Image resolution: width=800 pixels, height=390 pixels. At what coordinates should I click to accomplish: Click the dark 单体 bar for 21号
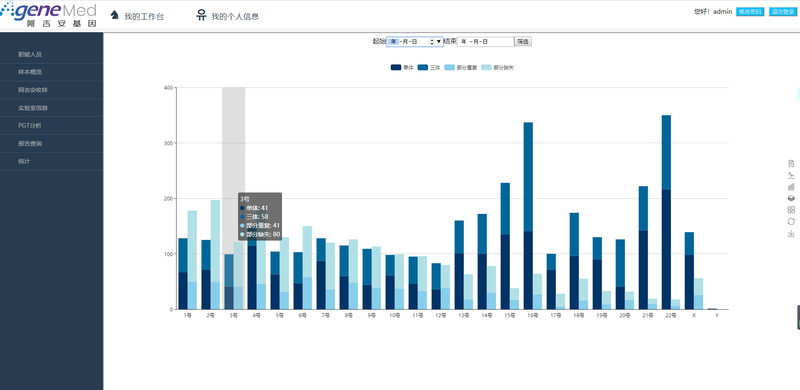pos(643,270)
